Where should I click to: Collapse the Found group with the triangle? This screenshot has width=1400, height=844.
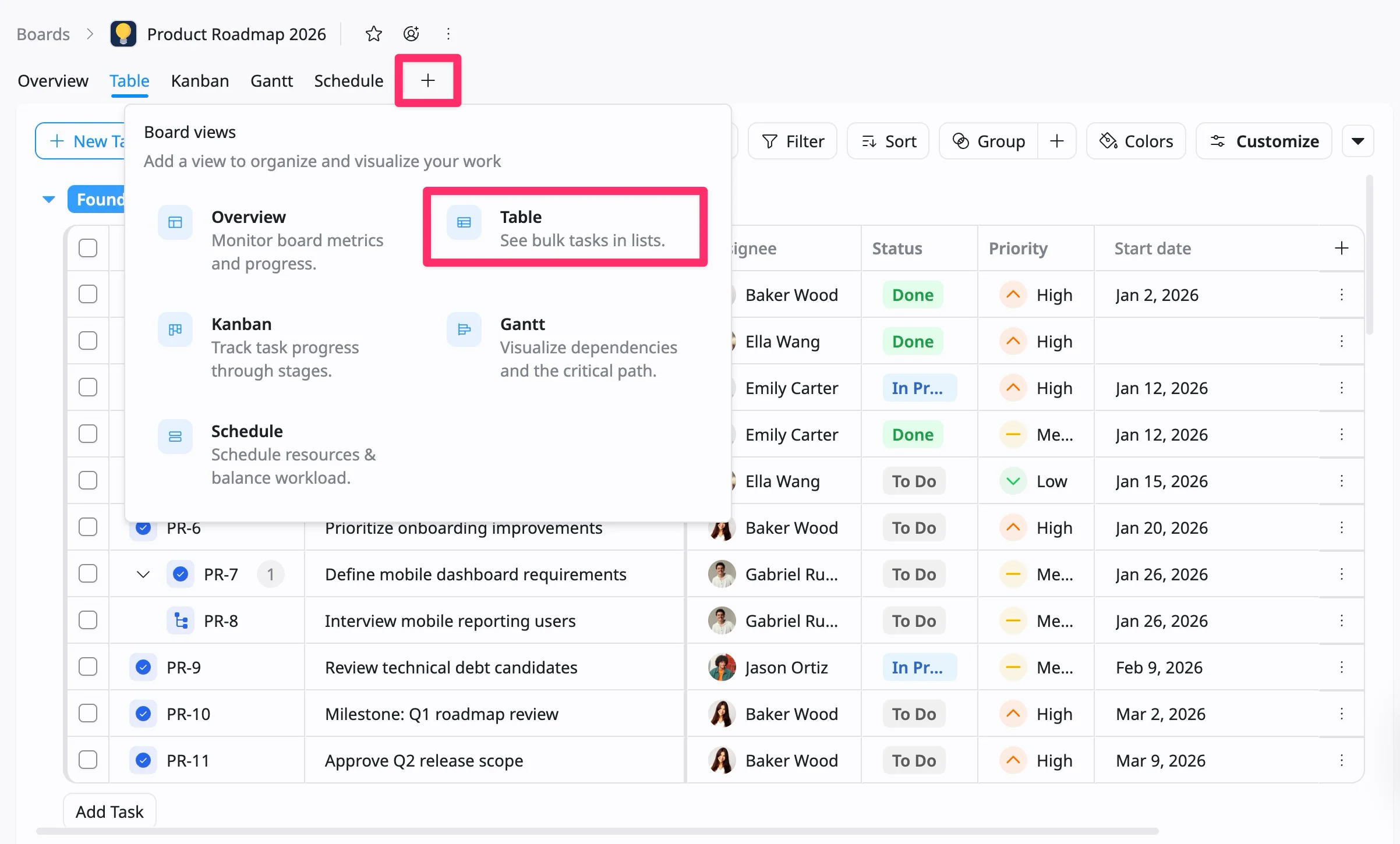tap(49, 200)
